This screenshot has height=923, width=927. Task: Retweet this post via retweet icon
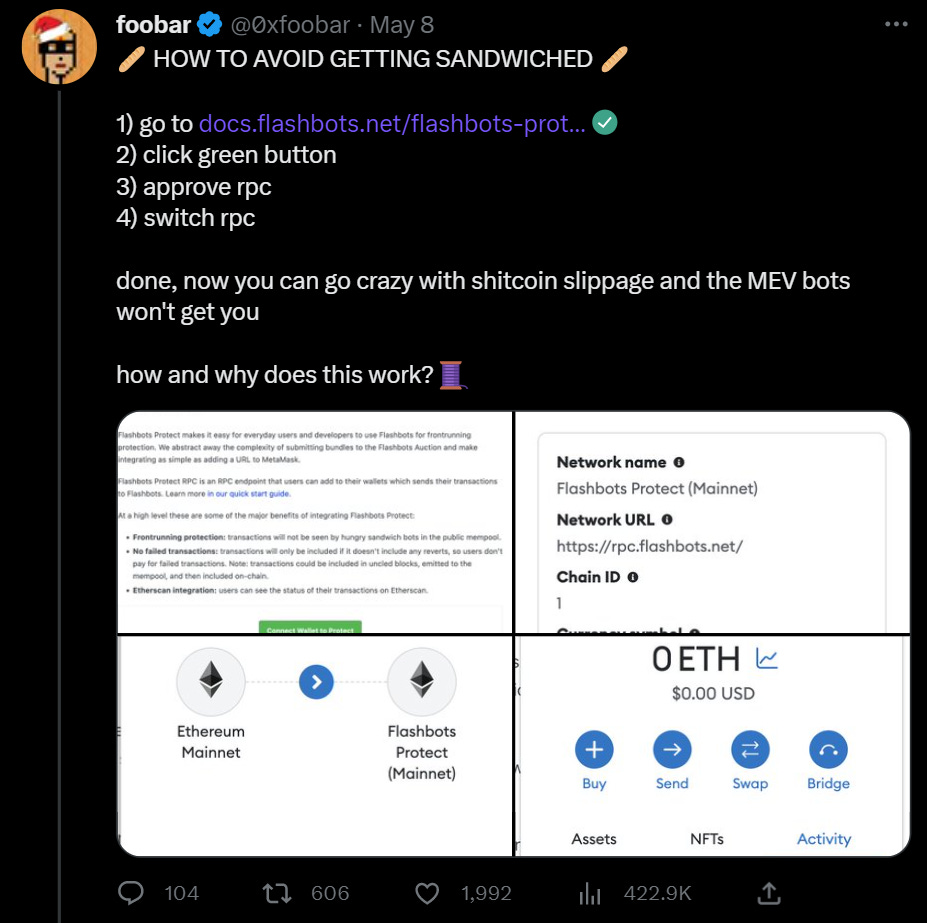coord(276,892)
